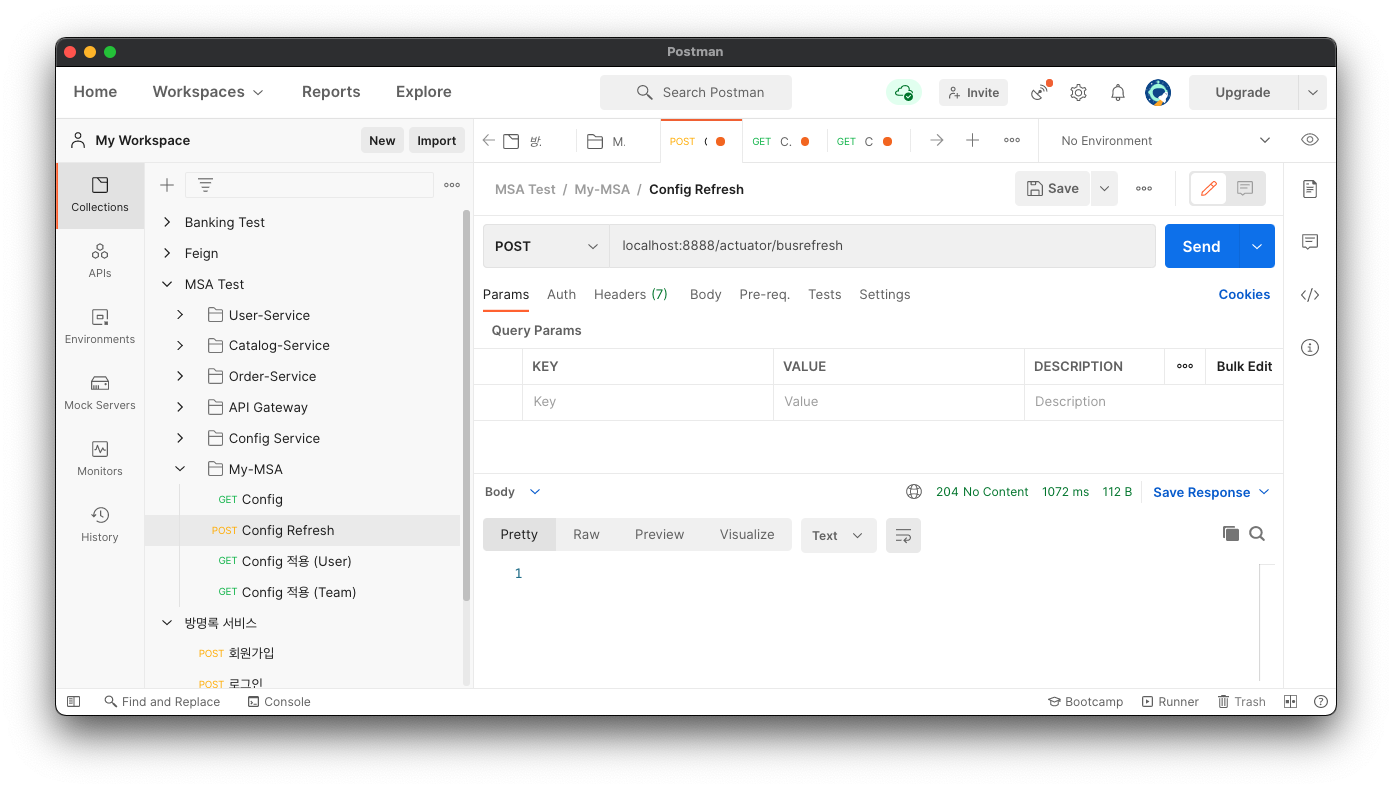Collapse the MSA Test collection
The height and width of the screenshot is (789, 1392).
tap(167, 284)
